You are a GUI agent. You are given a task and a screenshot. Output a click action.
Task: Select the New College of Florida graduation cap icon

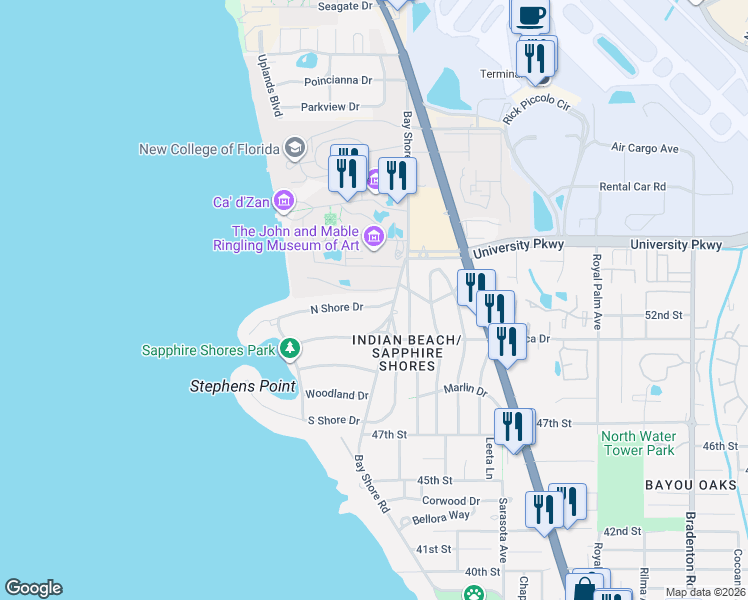295,148
